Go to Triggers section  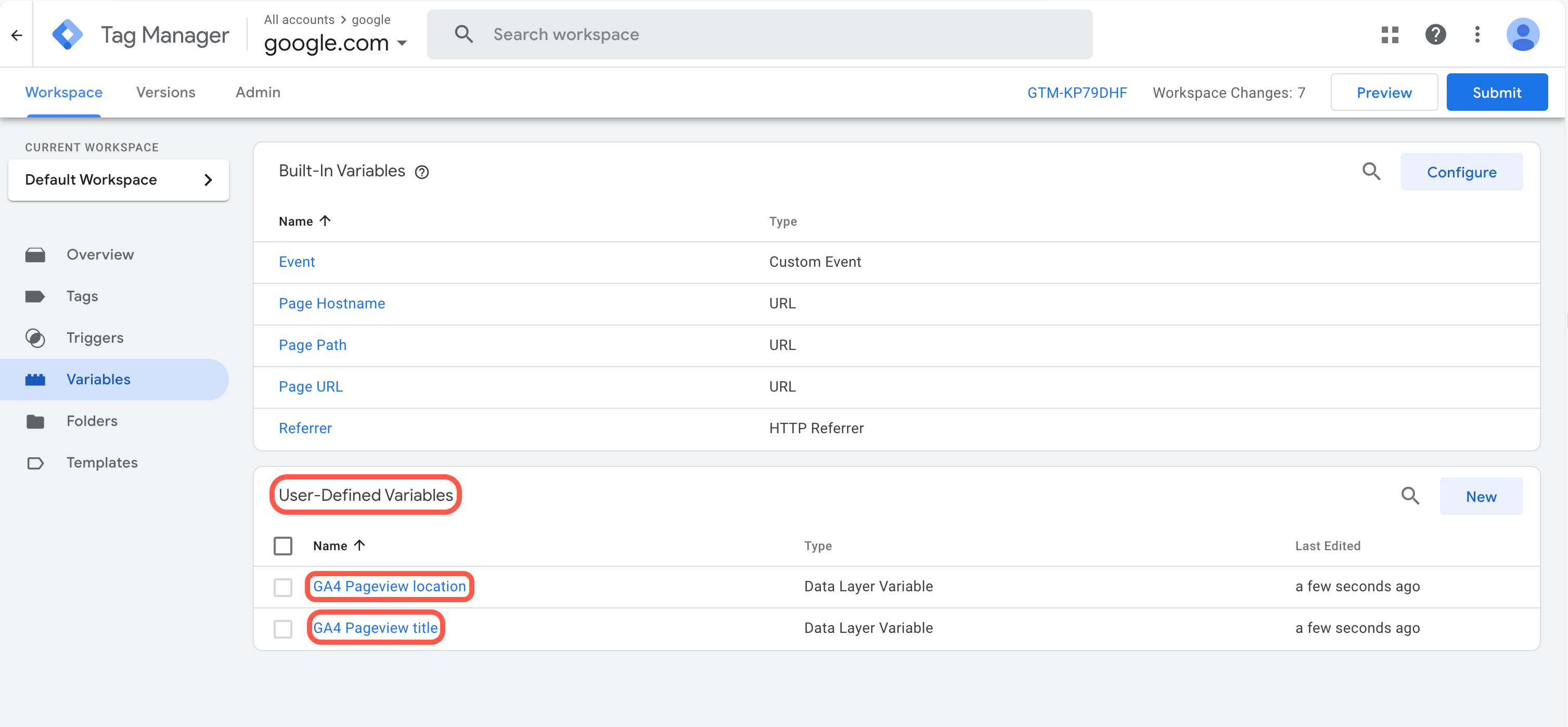[x=95, y=337]
